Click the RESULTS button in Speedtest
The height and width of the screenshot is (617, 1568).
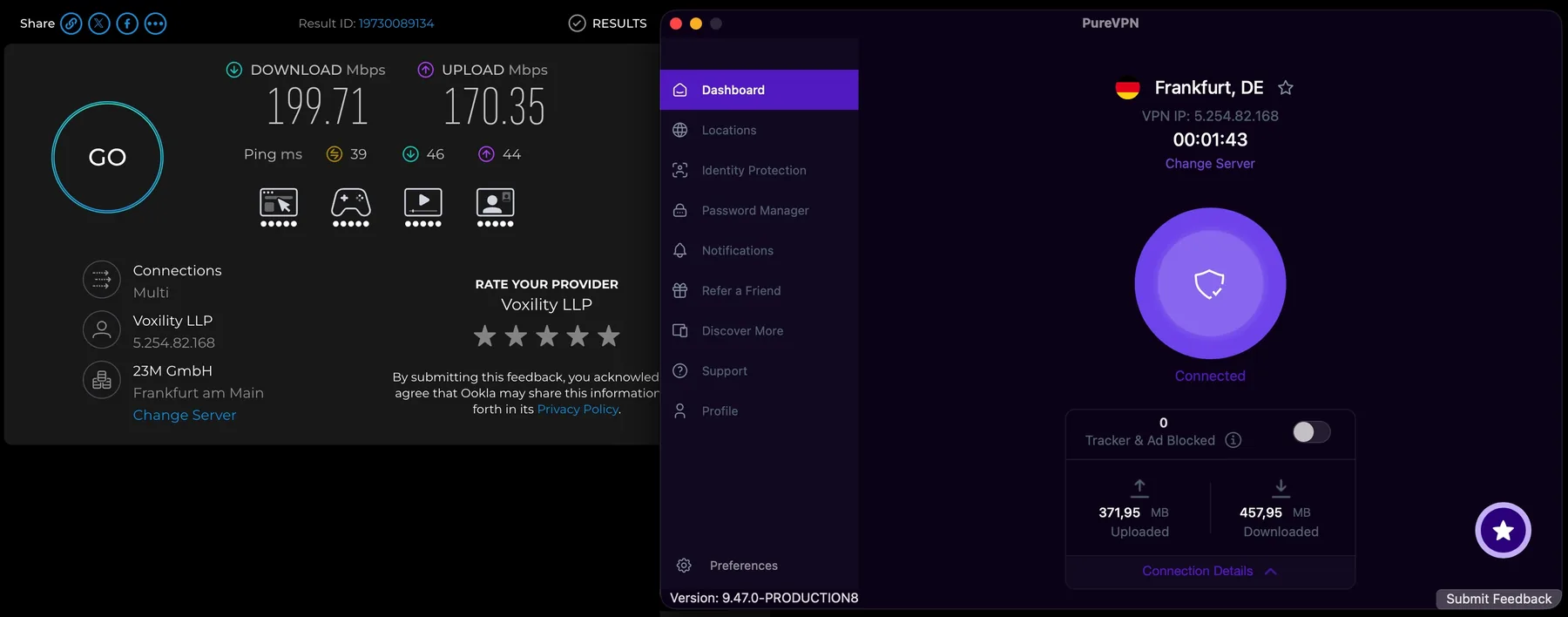coord(608,24)
